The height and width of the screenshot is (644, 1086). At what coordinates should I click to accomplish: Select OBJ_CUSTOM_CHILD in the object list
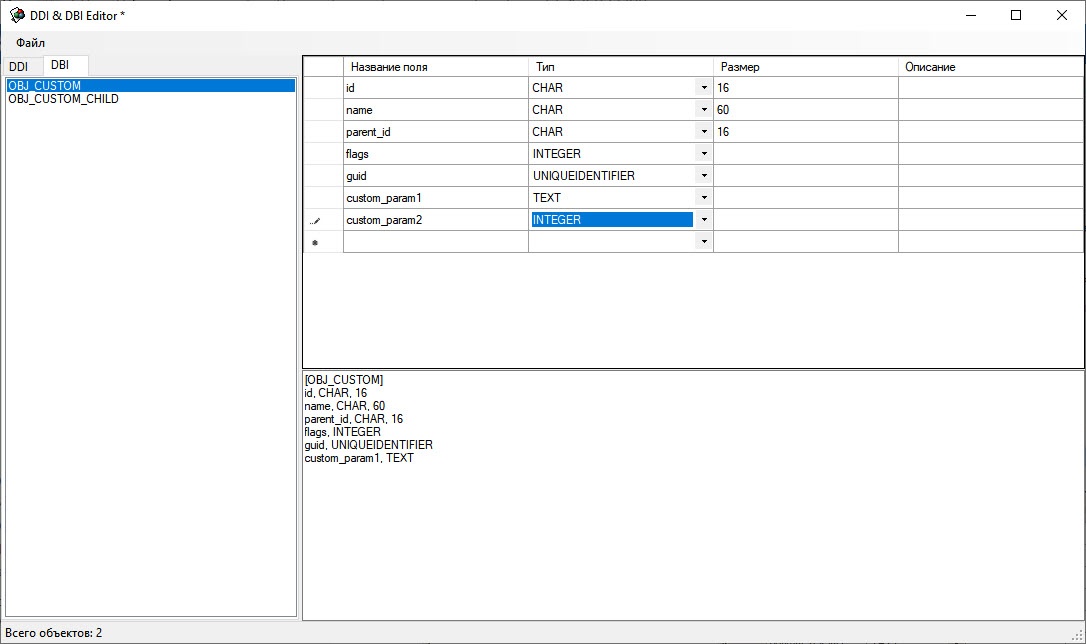[x=63, y=99]
